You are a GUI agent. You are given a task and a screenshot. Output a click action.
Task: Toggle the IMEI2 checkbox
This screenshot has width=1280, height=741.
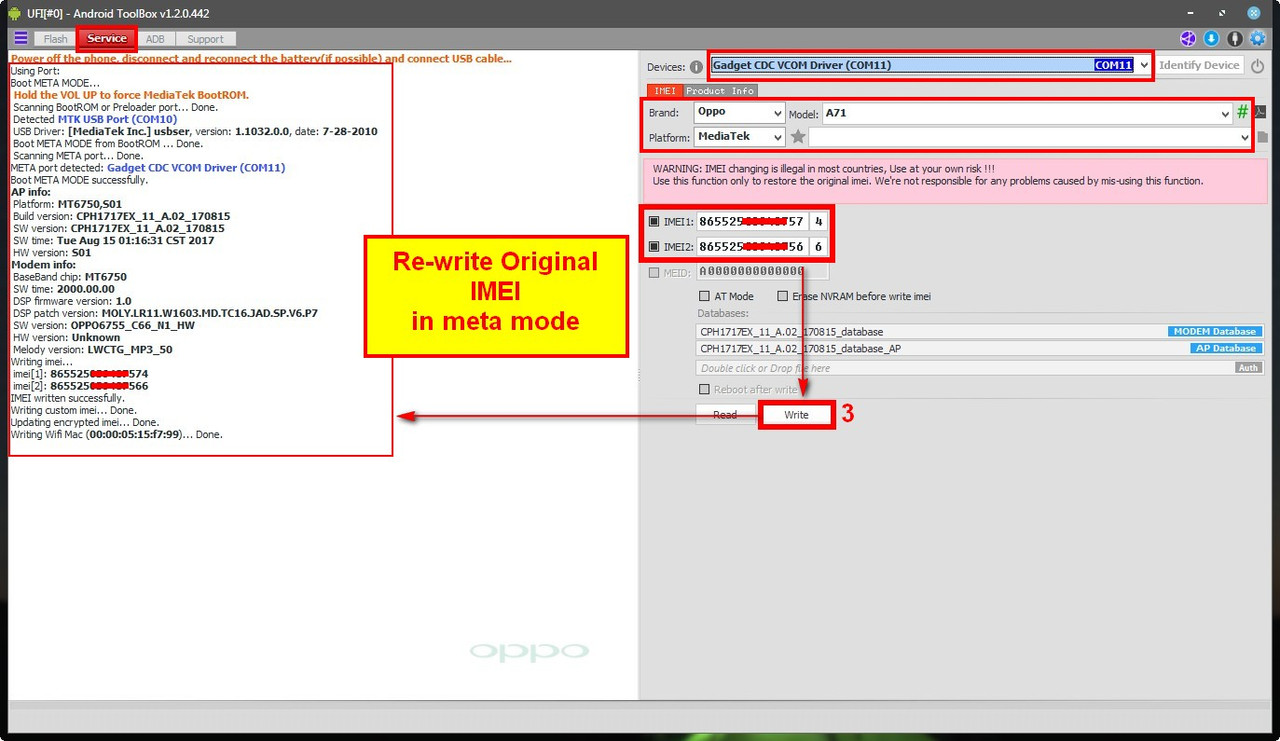[654, 246]
